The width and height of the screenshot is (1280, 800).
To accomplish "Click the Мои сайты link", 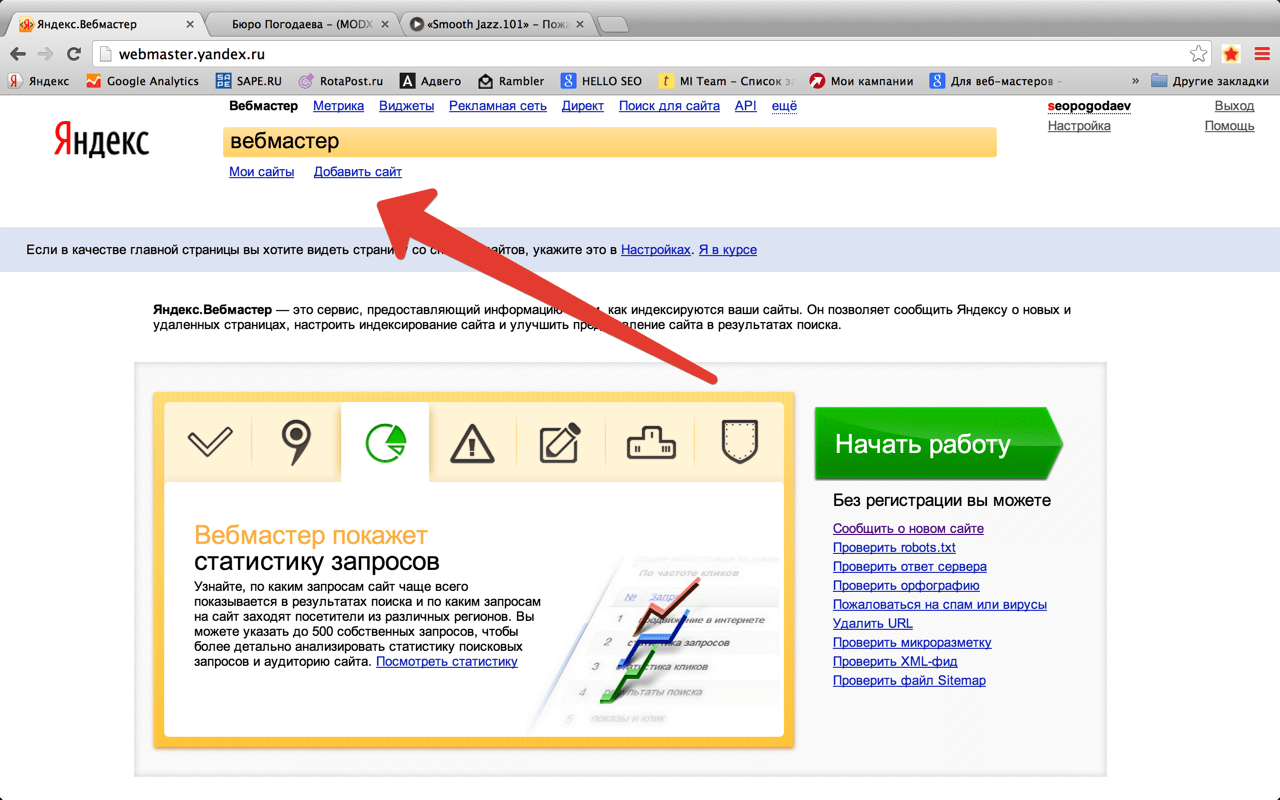I will [261, 172].
